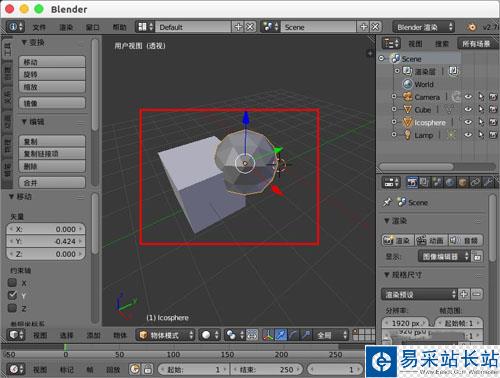
Task: Add a new scene with the plus button
Action: click(x=364, y=27)
